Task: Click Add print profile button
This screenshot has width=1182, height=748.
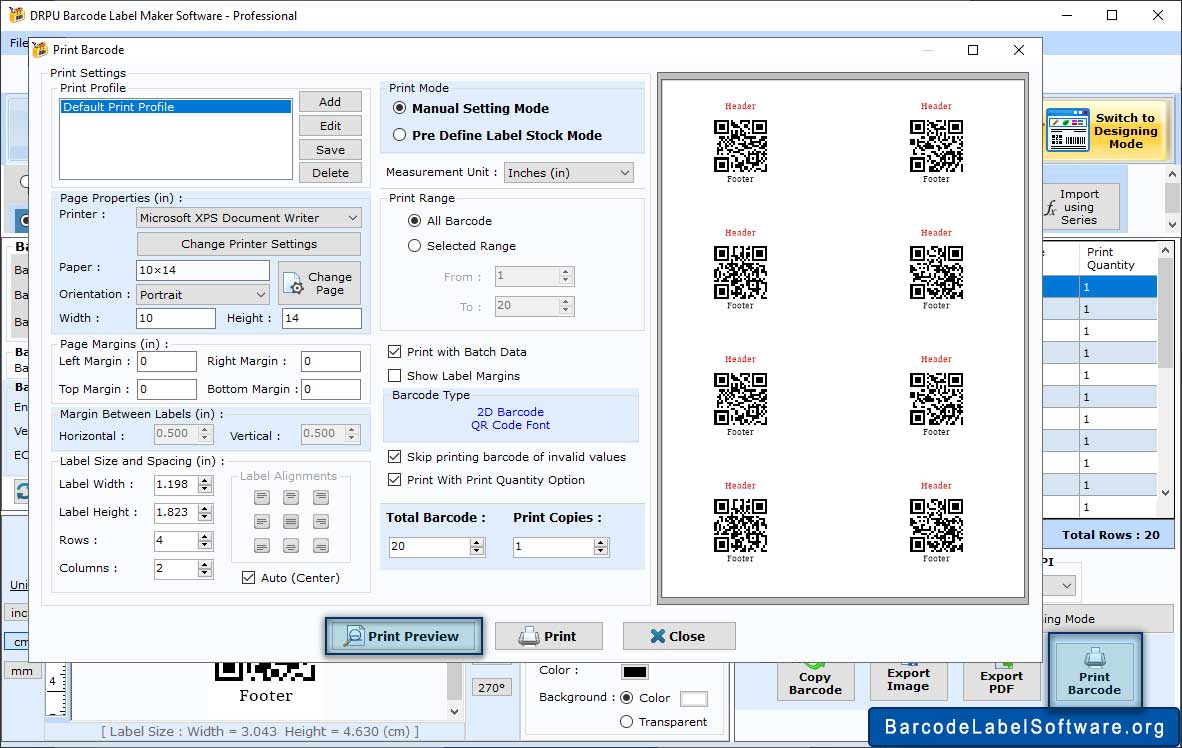Action: click(x=330, y=102)
